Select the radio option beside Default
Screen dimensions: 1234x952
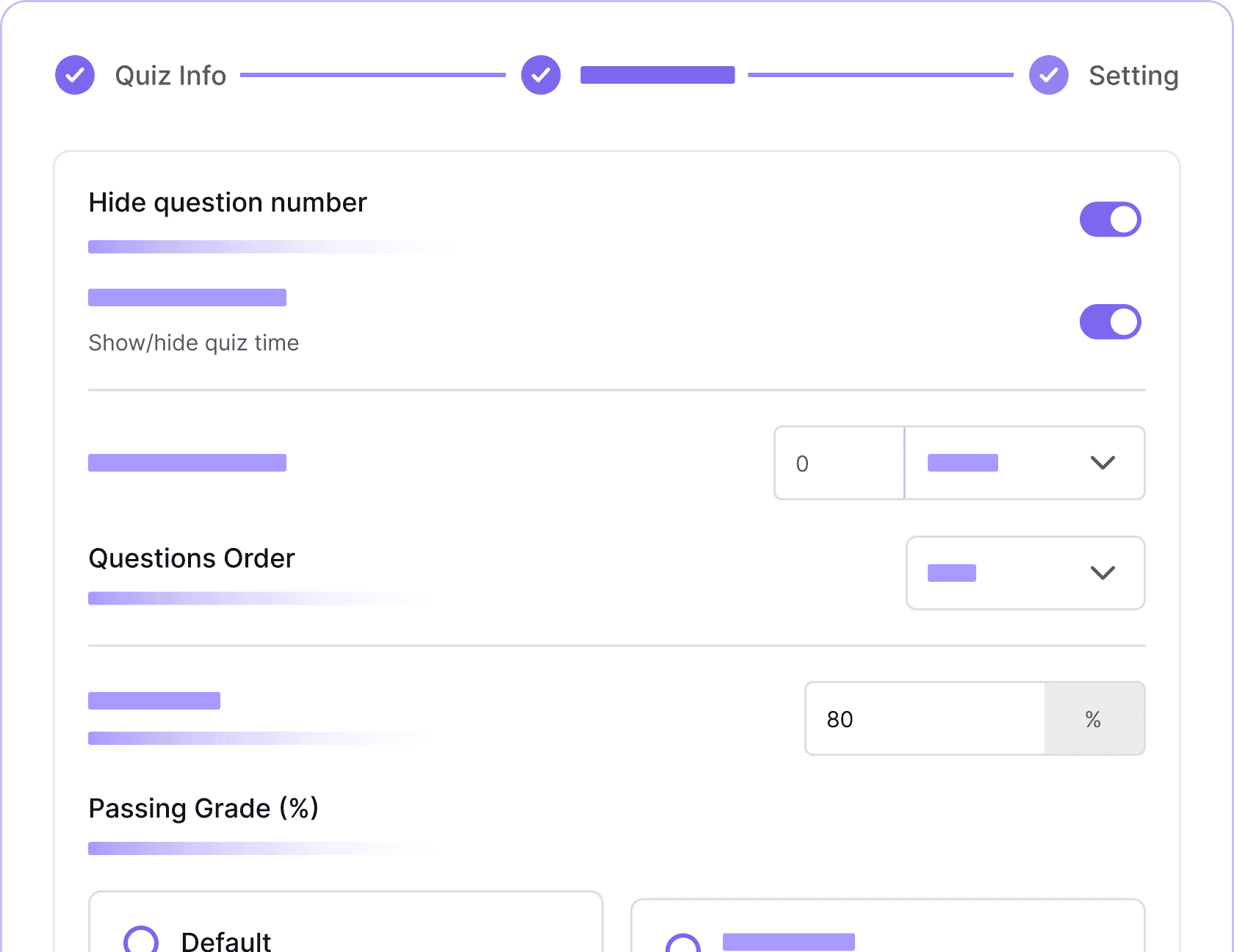click(683, 943)
